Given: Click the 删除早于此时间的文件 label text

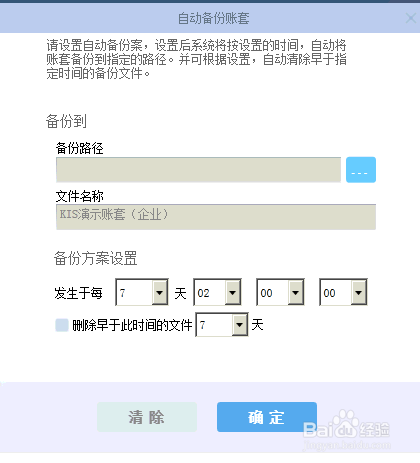Looking at the screenshot, I should (132, 325).
